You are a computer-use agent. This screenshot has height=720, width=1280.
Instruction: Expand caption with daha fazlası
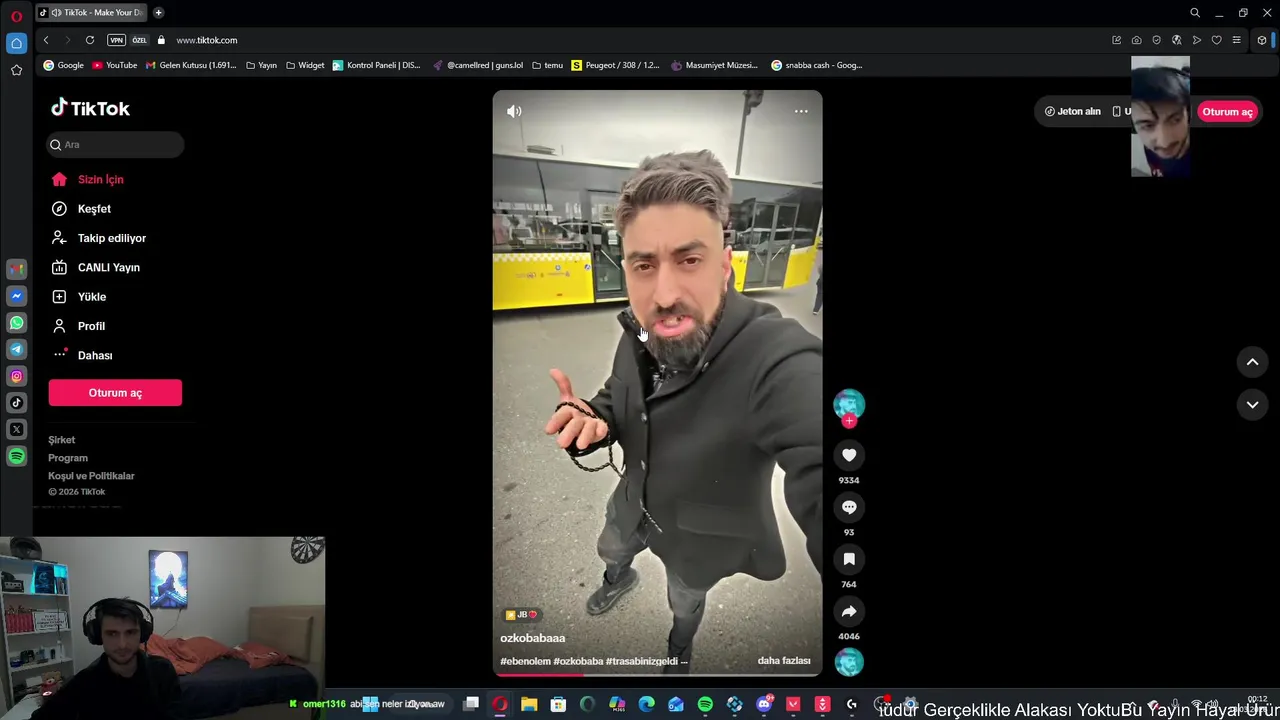[784, 661]
